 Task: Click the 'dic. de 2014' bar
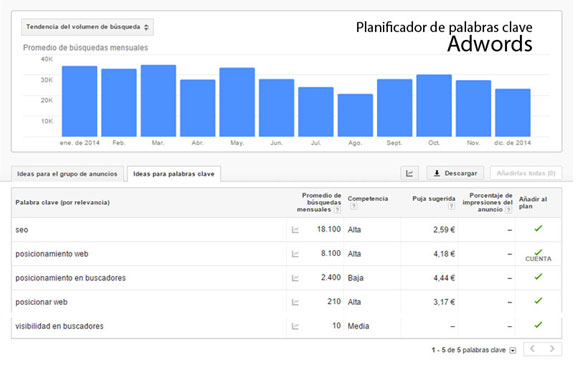pos(513,113)
